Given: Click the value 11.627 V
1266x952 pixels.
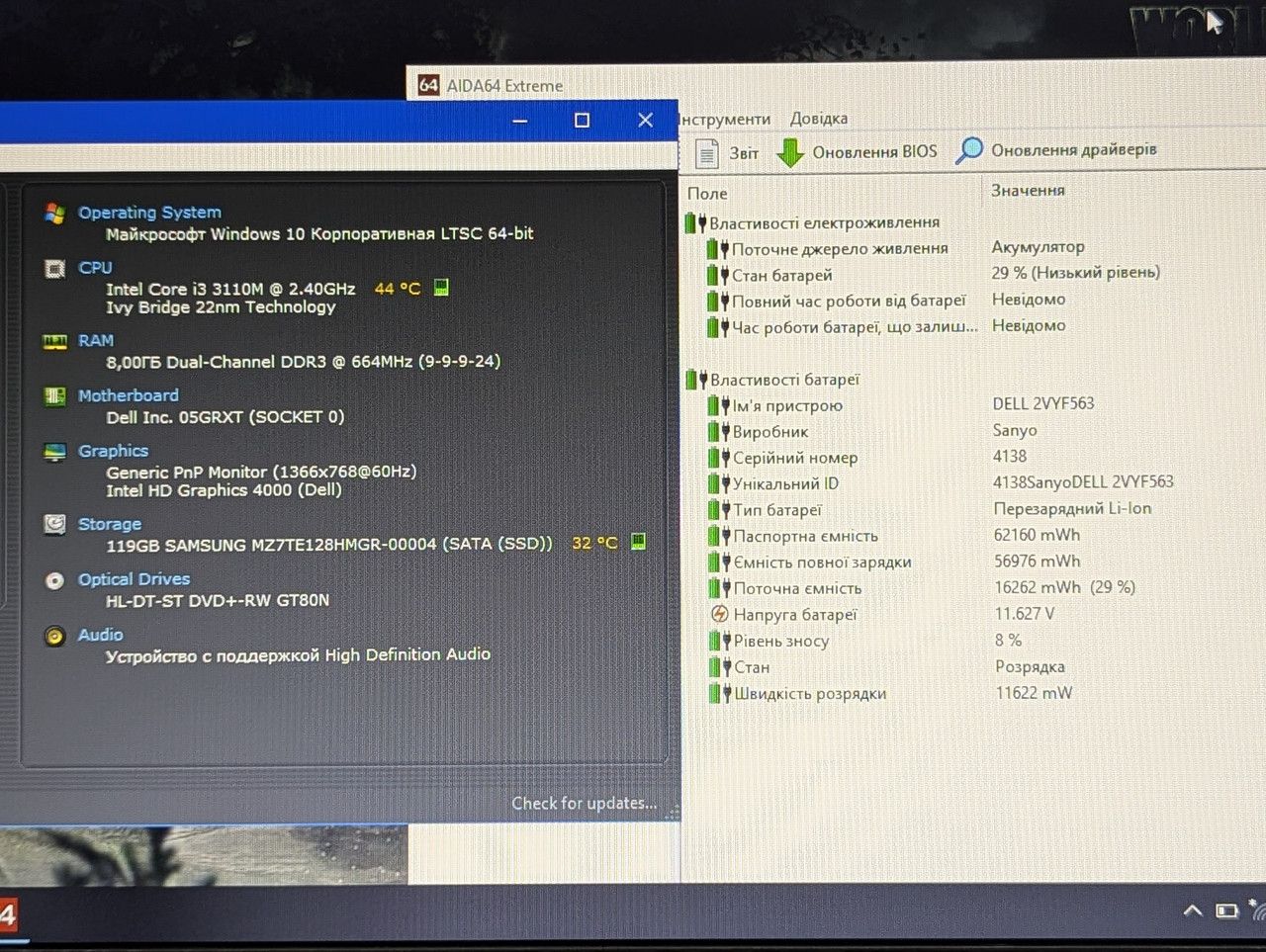Looking at the screenshot, I should (x=1025, y=614).
